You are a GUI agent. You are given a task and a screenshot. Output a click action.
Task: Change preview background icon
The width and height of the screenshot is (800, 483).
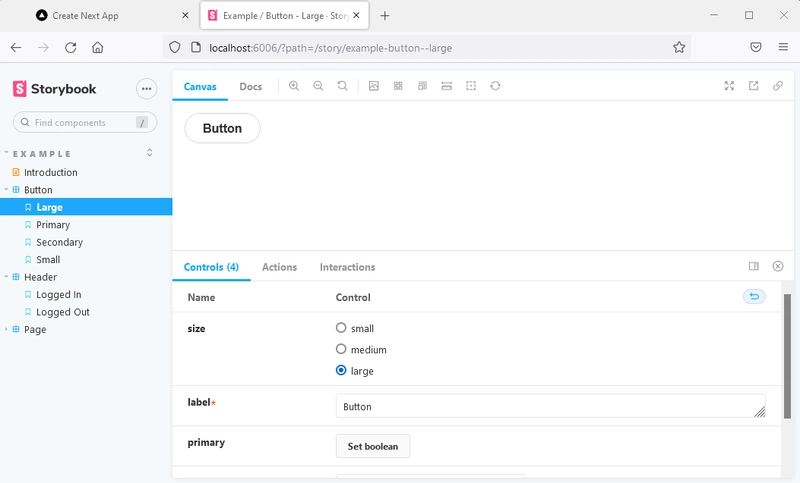click(x=373, y=86)
